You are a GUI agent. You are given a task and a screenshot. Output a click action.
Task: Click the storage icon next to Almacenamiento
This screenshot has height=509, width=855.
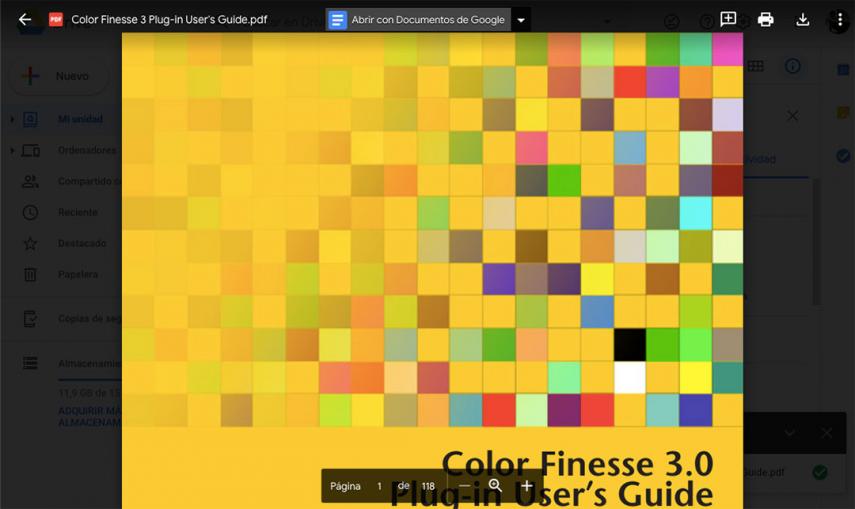[x=30, y=363]
